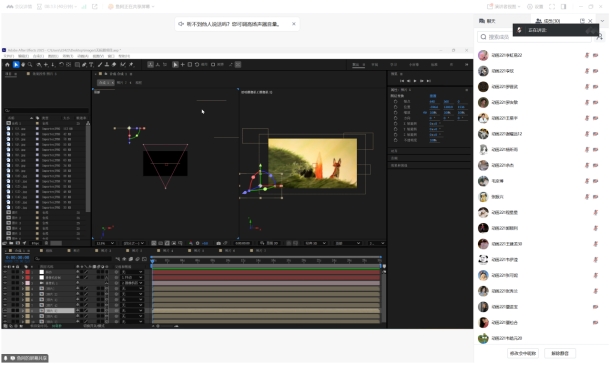The height and width of the screenshot is (365, 611).
Task: Toggle position stopwatch in properties panel
Action: coord(396,107)
